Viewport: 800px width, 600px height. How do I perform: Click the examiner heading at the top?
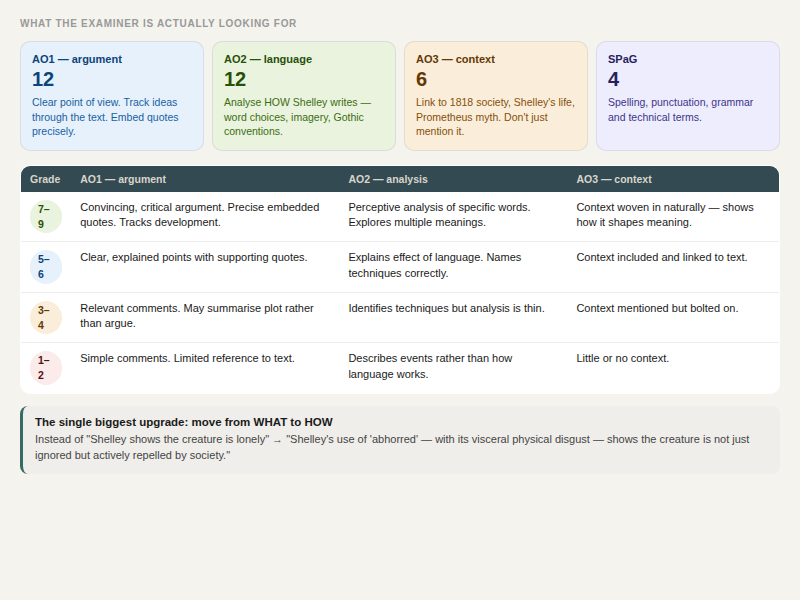pyautogui.click(x=156, y=22)
